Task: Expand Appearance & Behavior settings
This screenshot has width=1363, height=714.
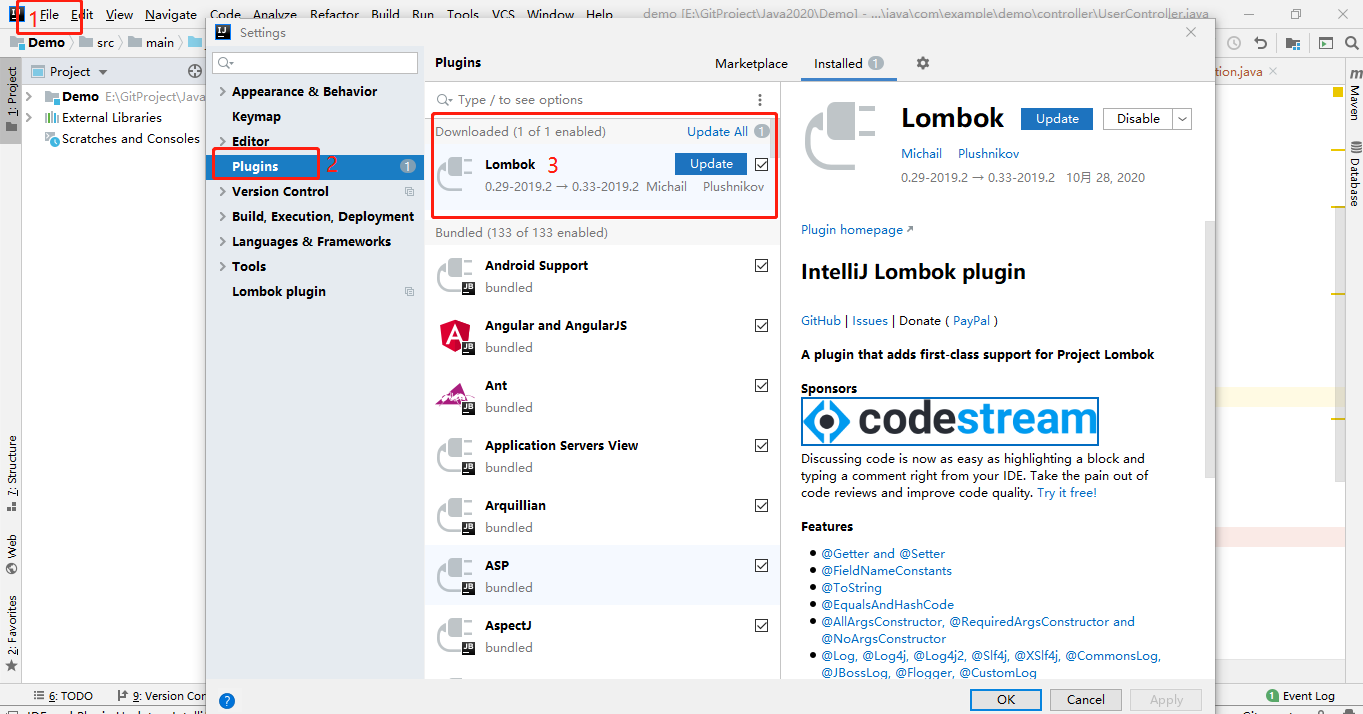Action: click(222, 92)
